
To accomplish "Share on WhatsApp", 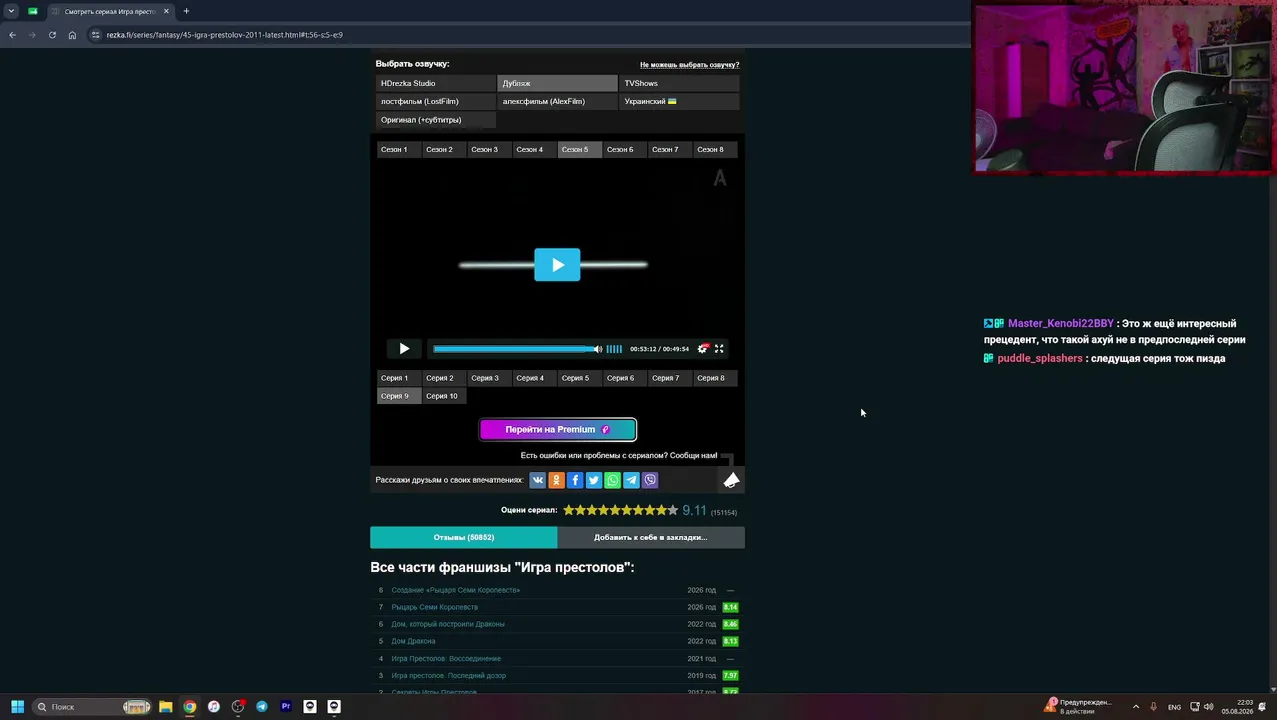I will (x=612, y=480).
